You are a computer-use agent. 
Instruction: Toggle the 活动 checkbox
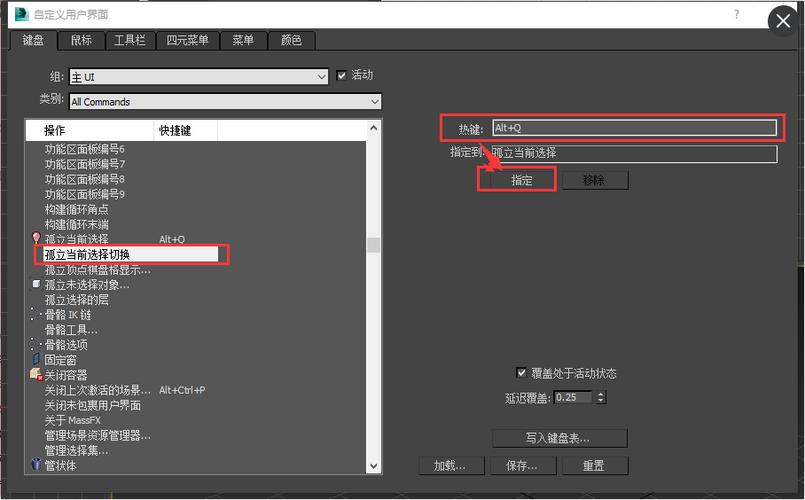tap(341, 75)
